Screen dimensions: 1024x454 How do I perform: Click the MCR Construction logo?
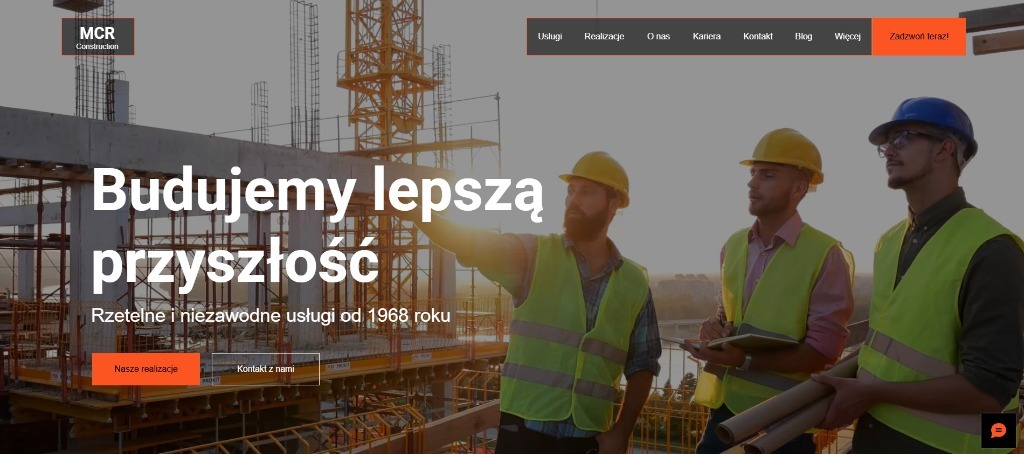pos(98,37)
